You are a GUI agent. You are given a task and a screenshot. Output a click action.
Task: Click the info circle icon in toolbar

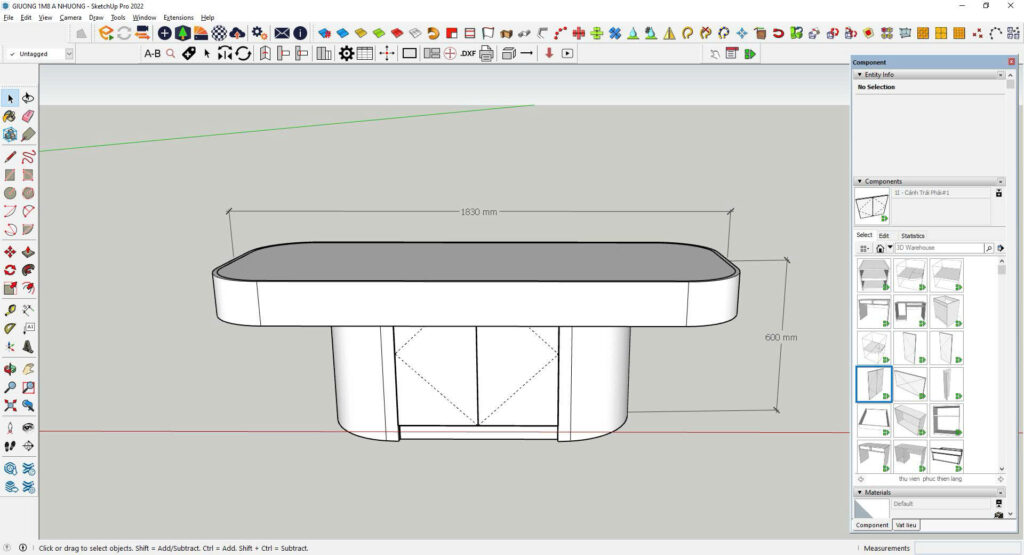300,33
